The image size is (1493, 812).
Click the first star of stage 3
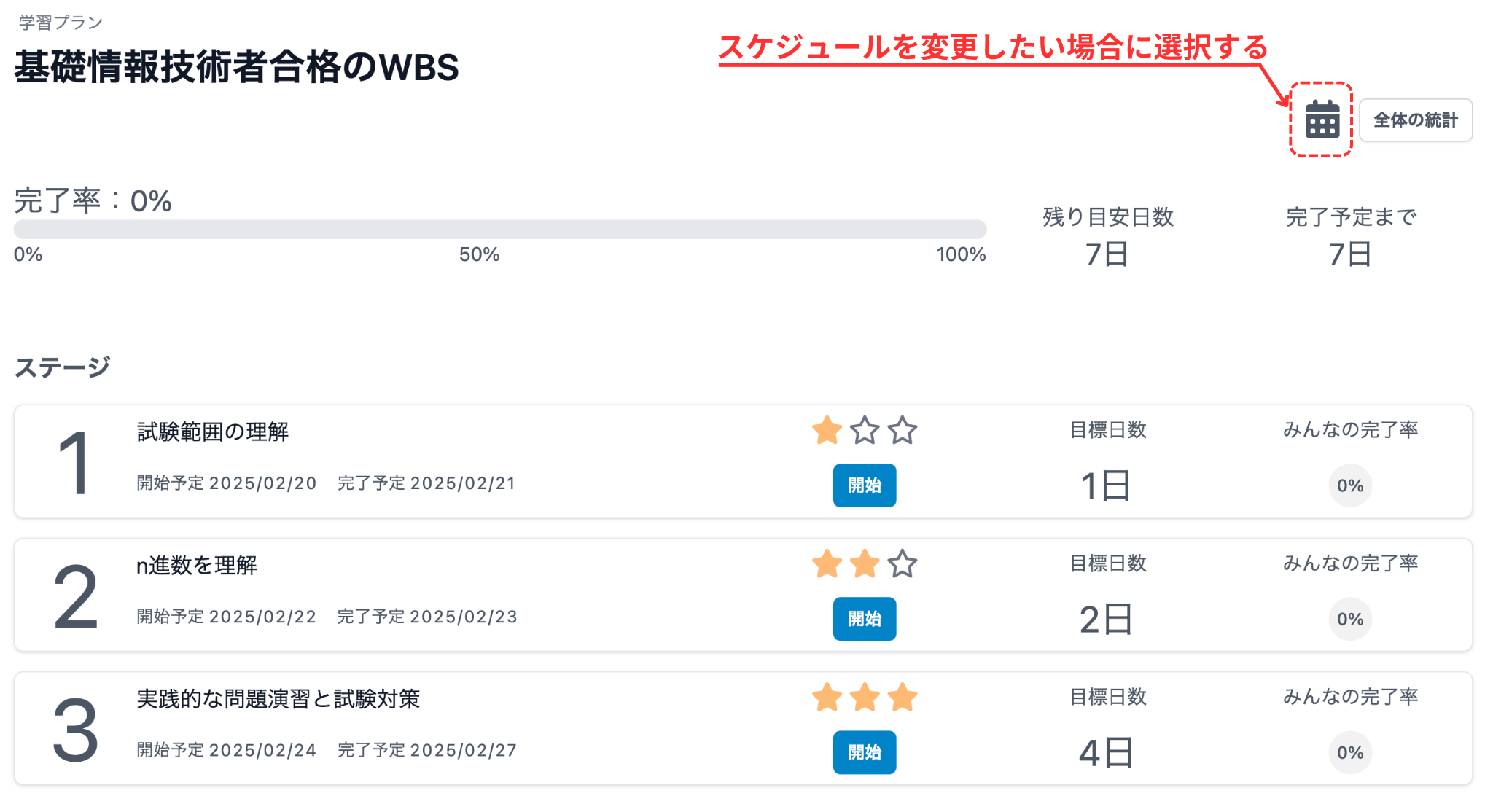(827, 698)
